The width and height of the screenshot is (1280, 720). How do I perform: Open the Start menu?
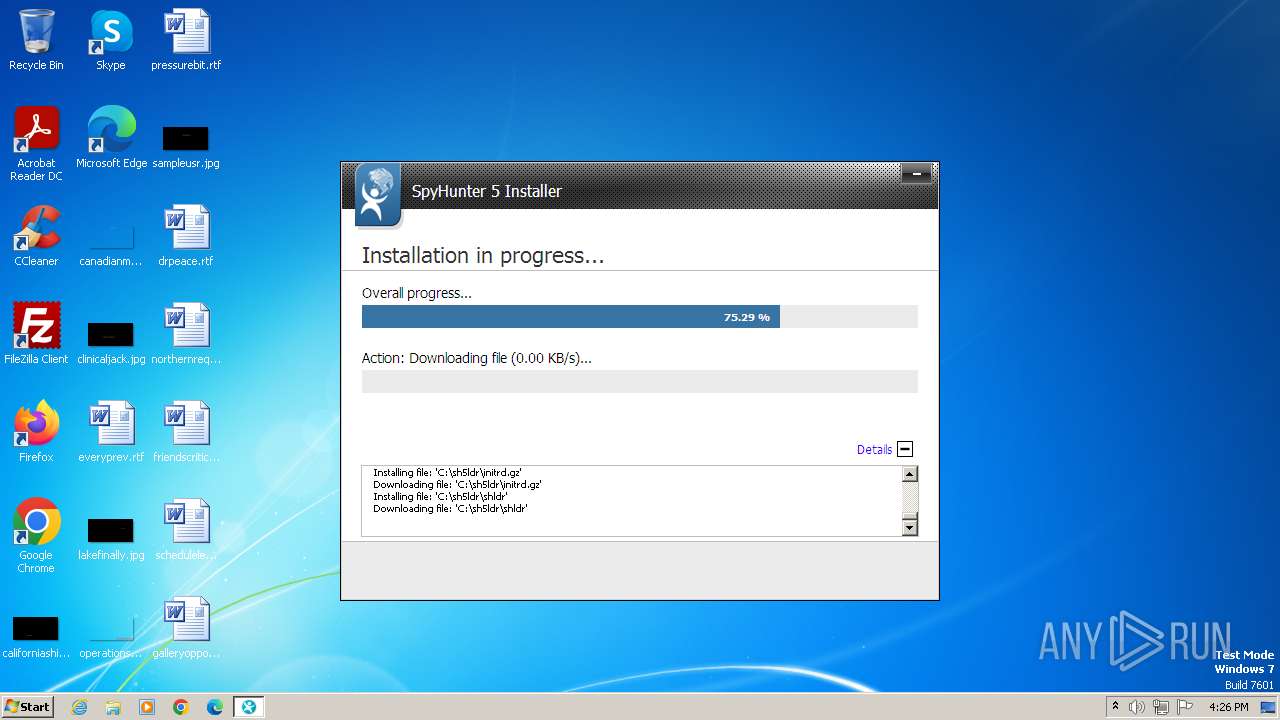pos(28,706)
